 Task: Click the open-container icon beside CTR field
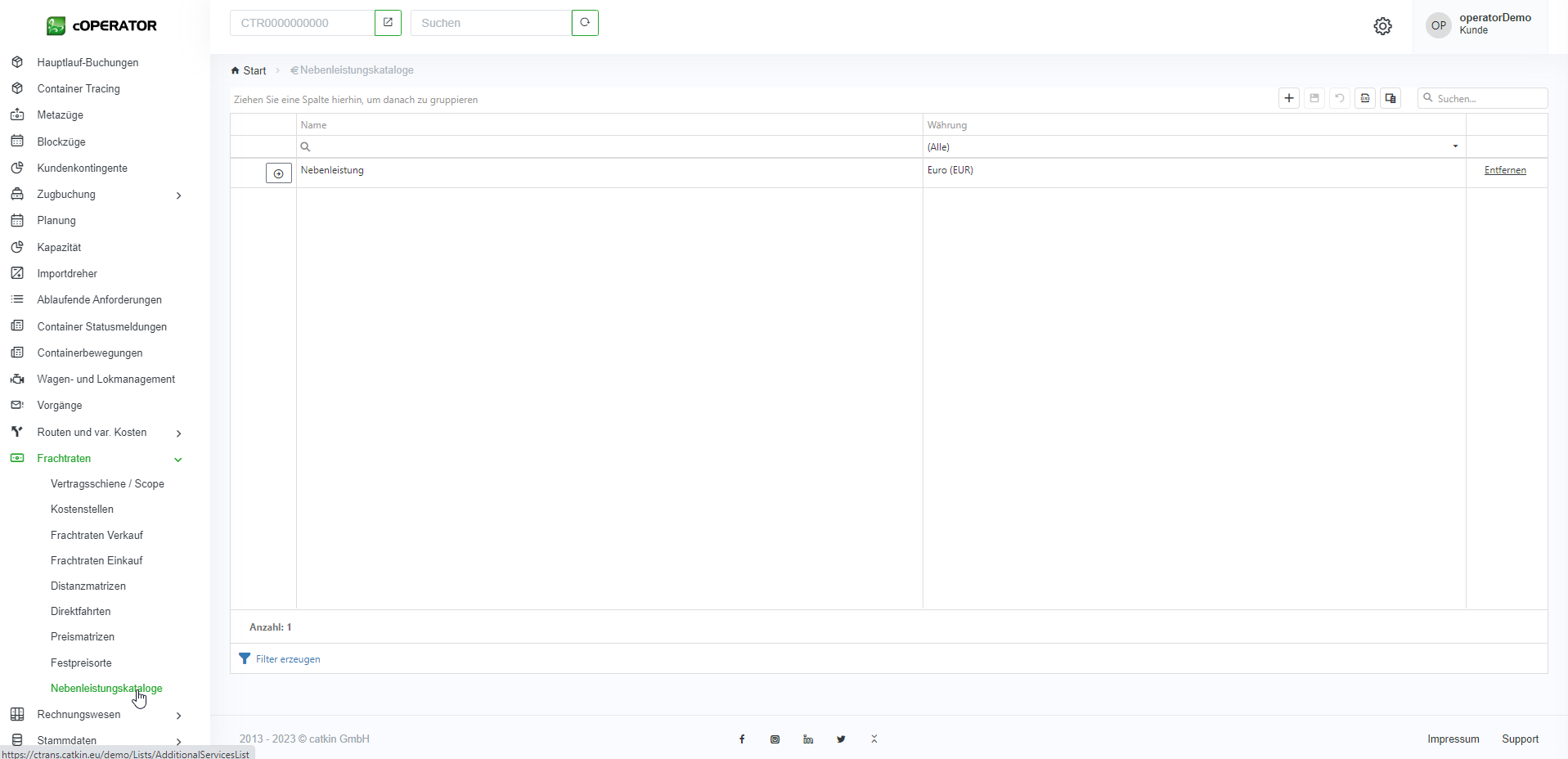point(388,23)
